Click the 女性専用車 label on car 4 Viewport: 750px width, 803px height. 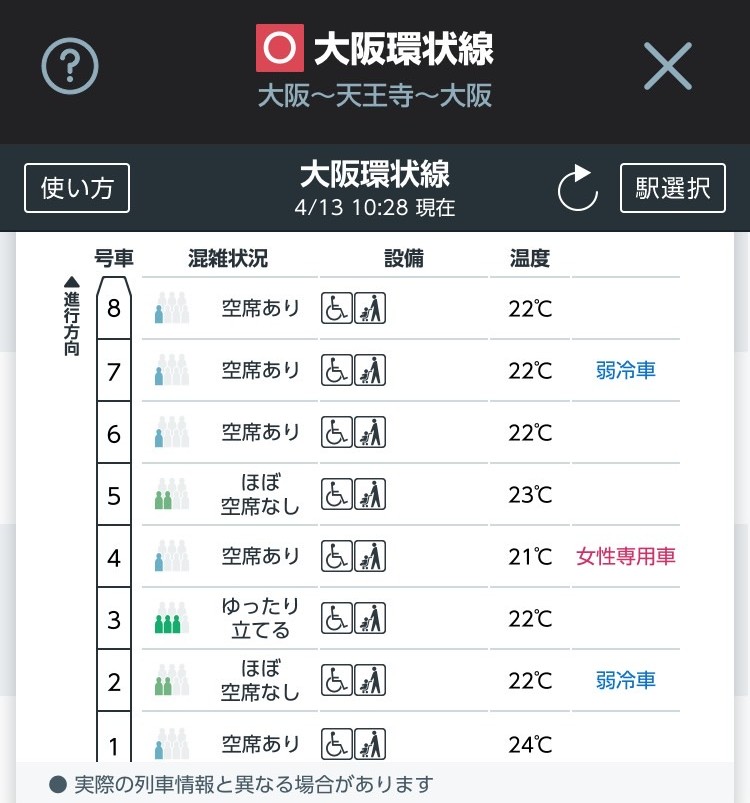click(x=626, y=556)
